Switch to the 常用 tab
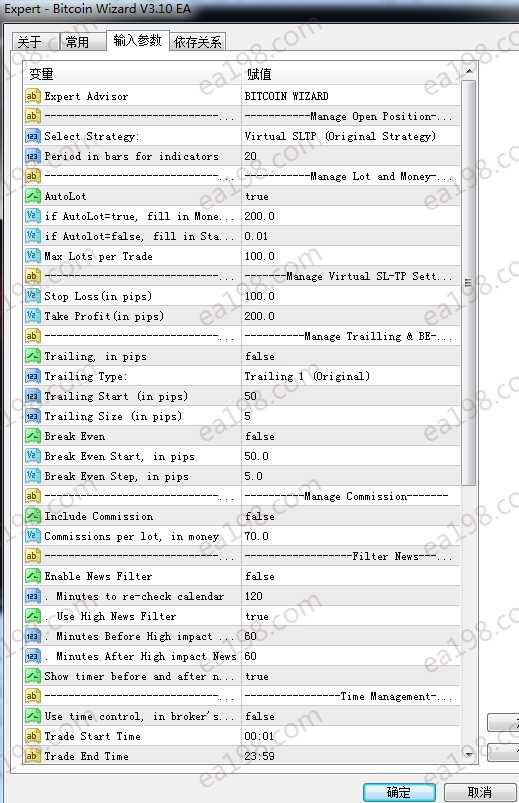 (78, 42)
